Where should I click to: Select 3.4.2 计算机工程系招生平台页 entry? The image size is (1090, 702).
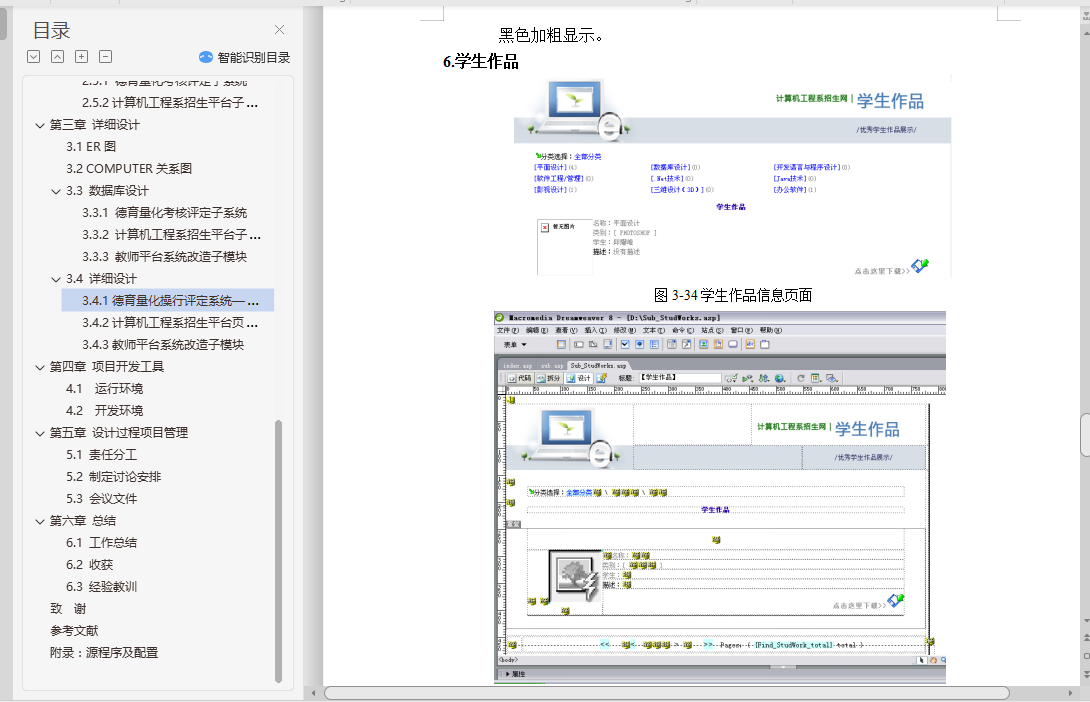(170, 323)
